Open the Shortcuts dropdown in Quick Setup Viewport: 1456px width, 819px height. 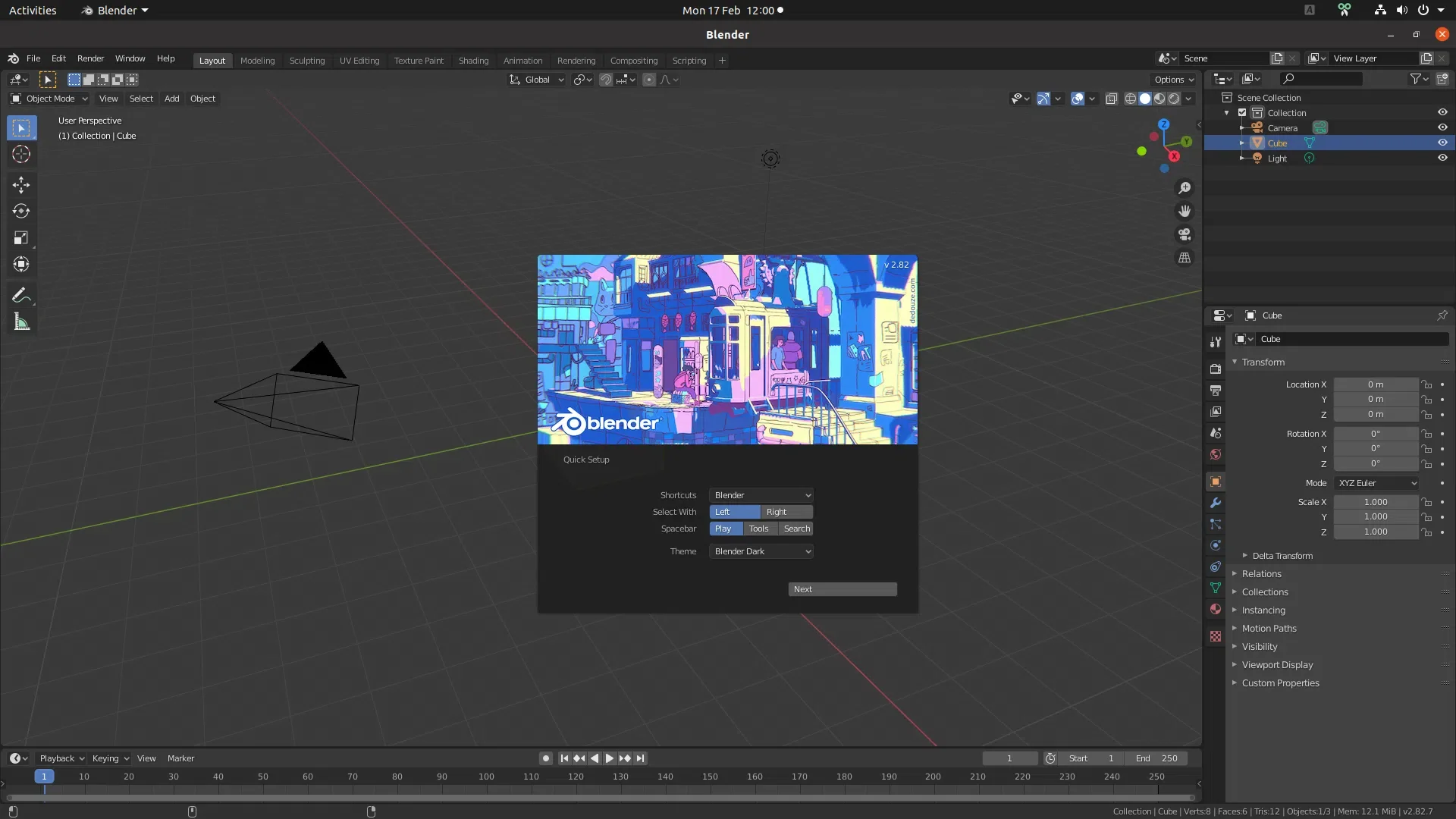pos(761,495)
